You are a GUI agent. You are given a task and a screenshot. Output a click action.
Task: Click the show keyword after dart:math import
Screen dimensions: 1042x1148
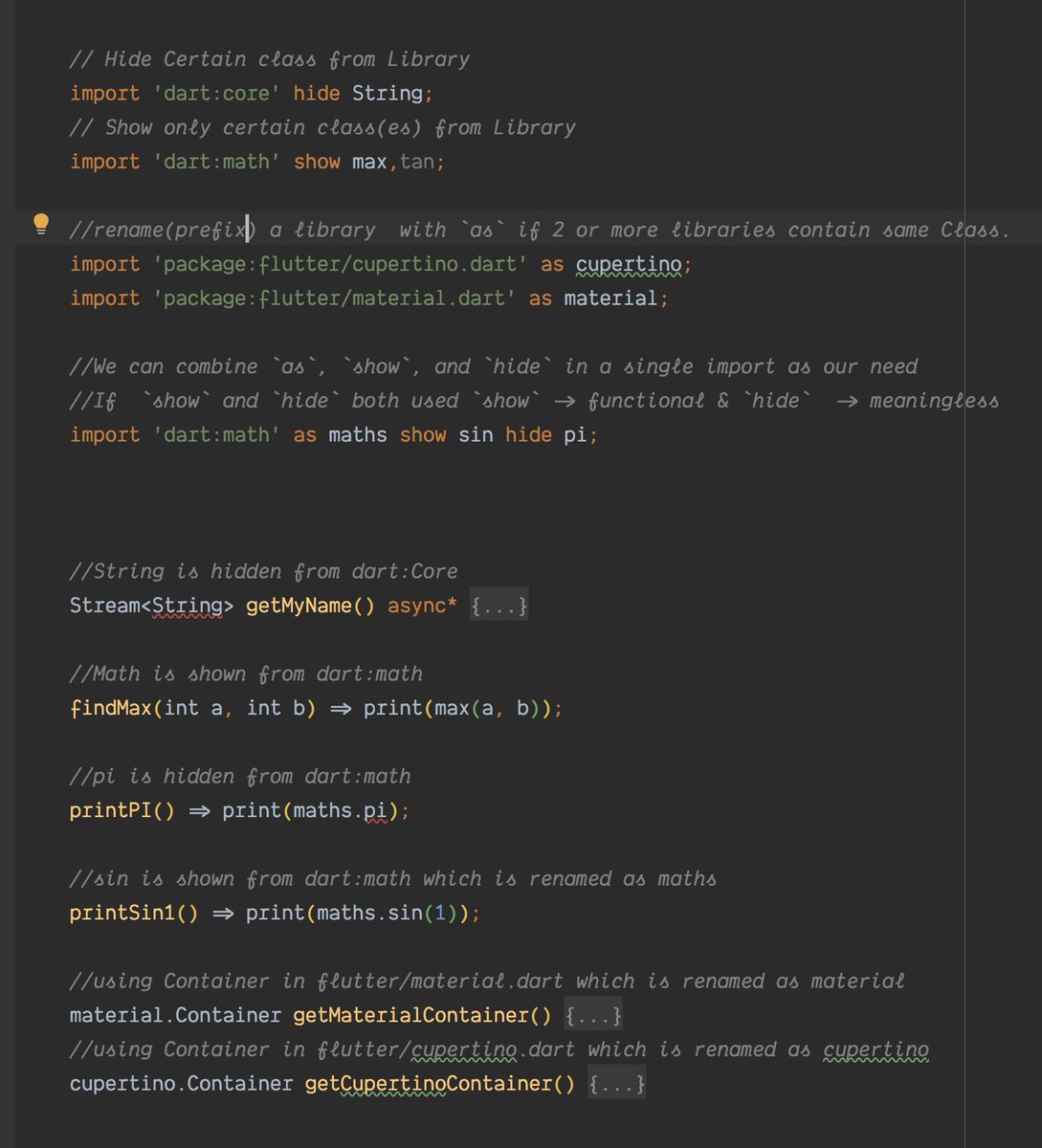point(317,161)
